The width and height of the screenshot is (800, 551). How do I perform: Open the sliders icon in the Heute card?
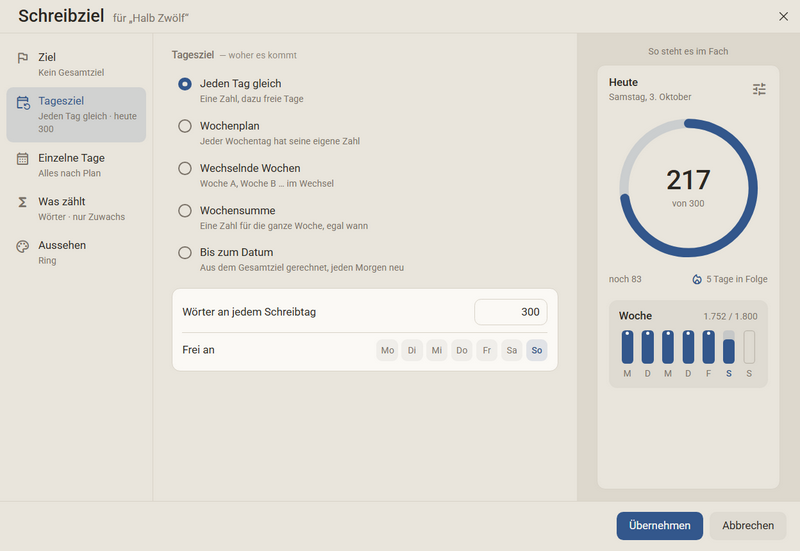(759, 89)
